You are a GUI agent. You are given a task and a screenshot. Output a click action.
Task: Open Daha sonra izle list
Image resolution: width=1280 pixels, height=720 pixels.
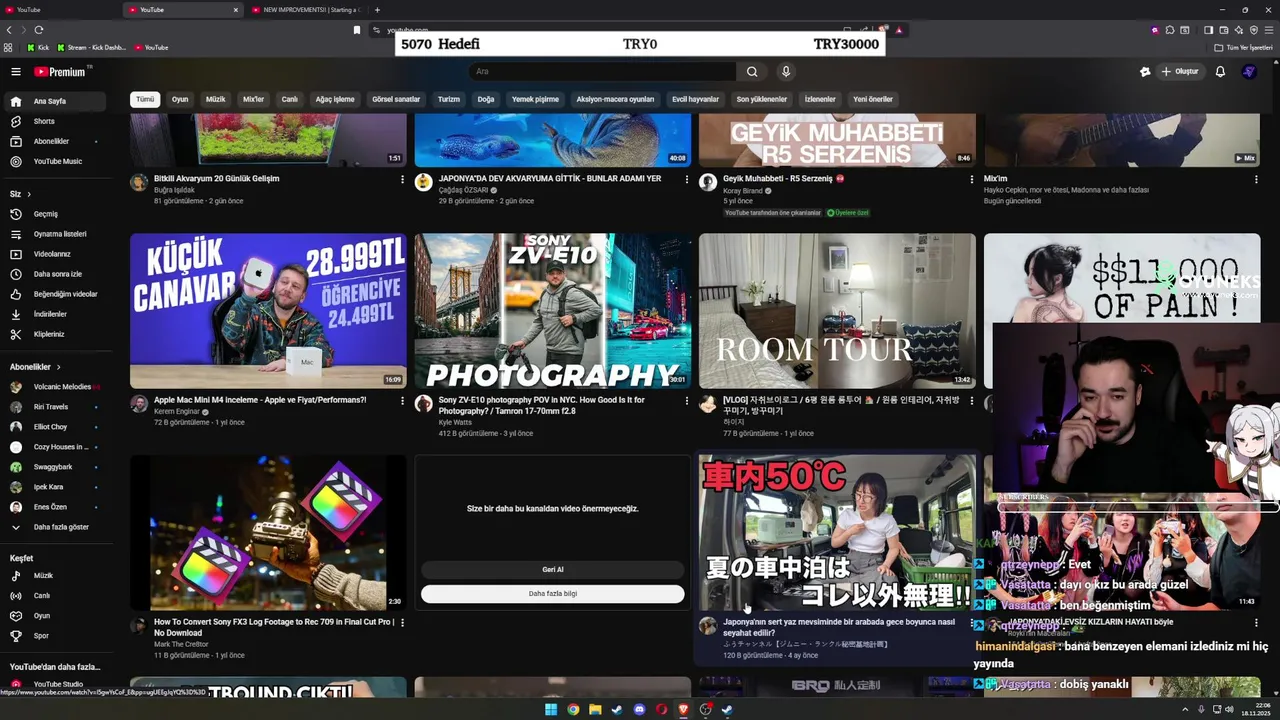tap(56, 274)
